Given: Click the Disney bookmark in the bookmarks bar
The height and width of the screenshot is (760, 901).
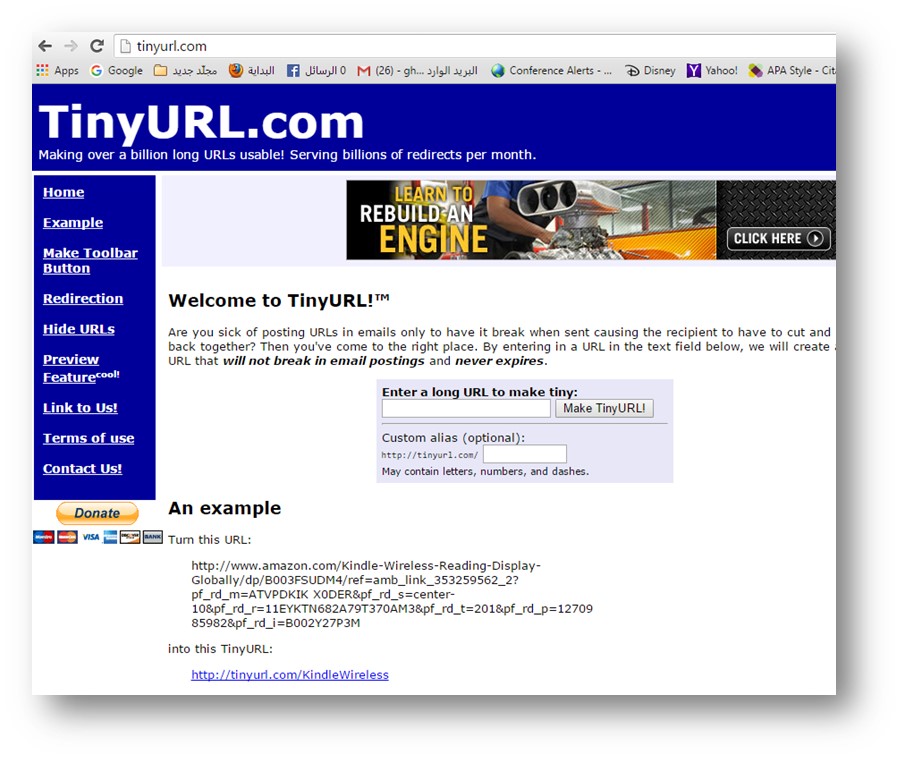Looking at the screenshot, I should pyautogui.click(x=655, y=70).
